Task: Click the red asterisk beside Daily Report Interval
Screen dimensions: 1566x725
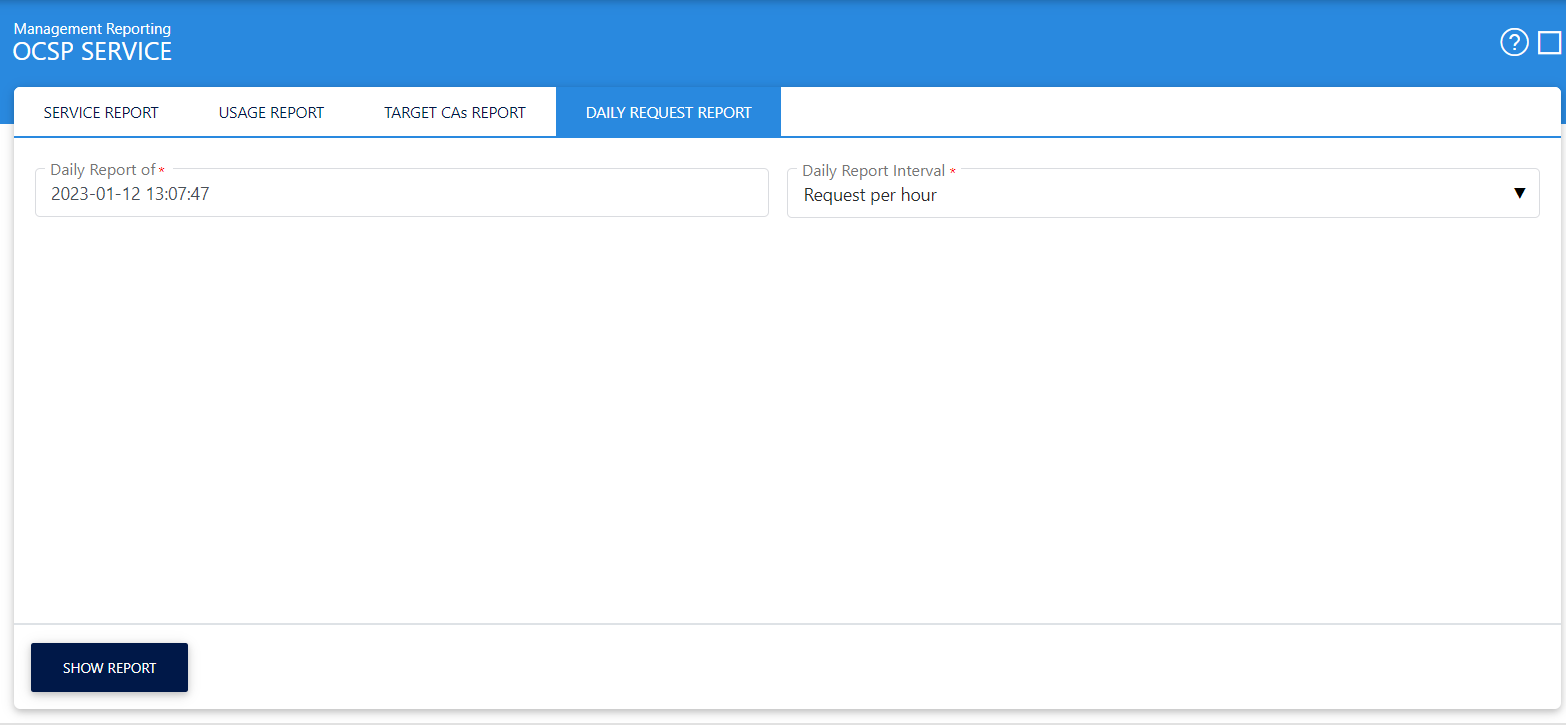Action: (x=952, y=172)
